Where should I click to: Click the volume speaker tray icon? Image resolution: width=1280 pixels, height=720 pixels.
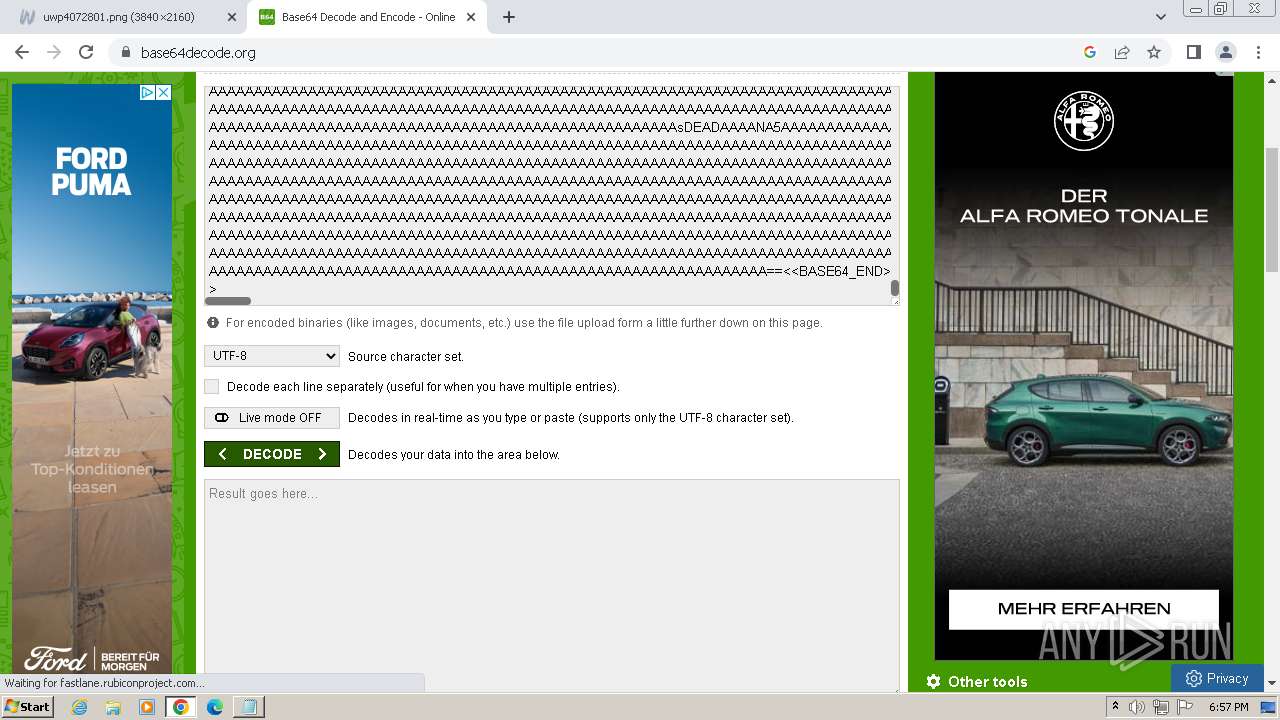[x=1137, y=707]
